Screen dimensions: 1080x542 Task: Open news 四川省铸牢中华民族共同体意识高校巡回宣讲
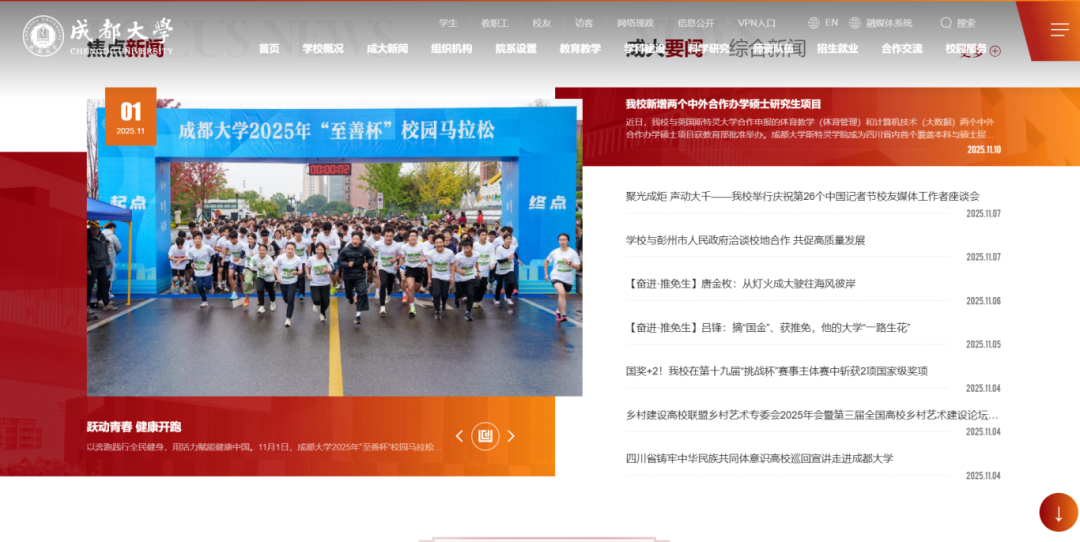pyautogui.click(x=759, y=459)
